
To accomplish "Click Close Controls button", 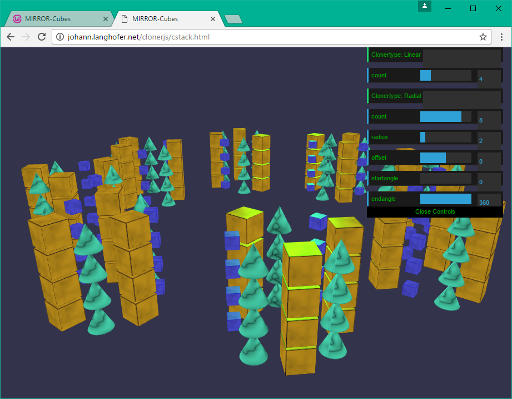I will click(x=435, y=212).
